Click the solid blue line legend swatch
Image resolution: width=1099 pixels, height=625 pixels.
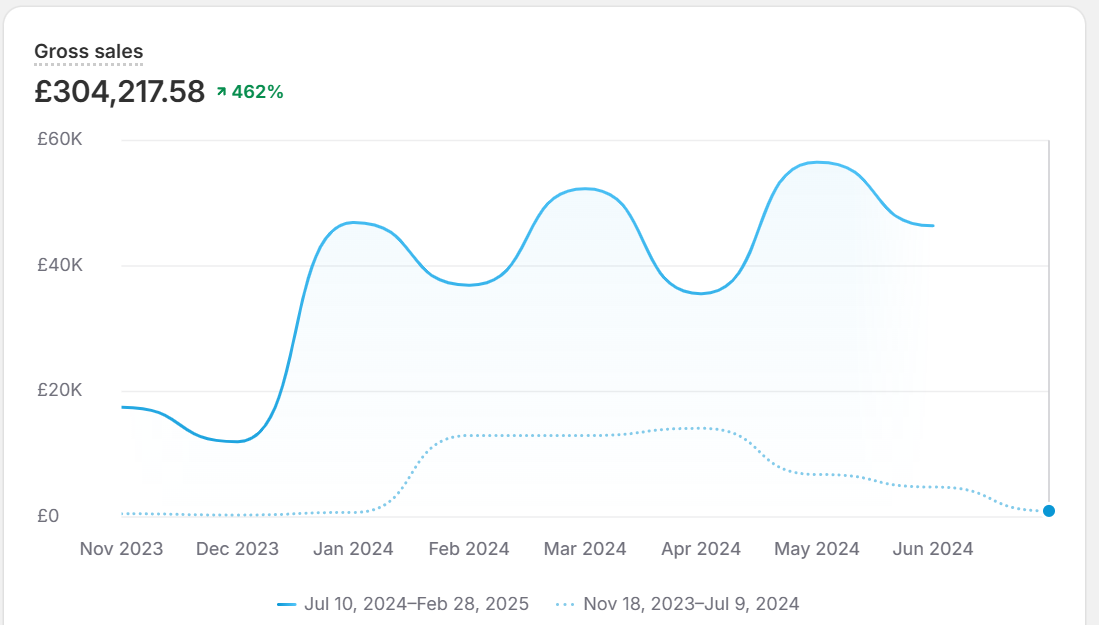287,605
